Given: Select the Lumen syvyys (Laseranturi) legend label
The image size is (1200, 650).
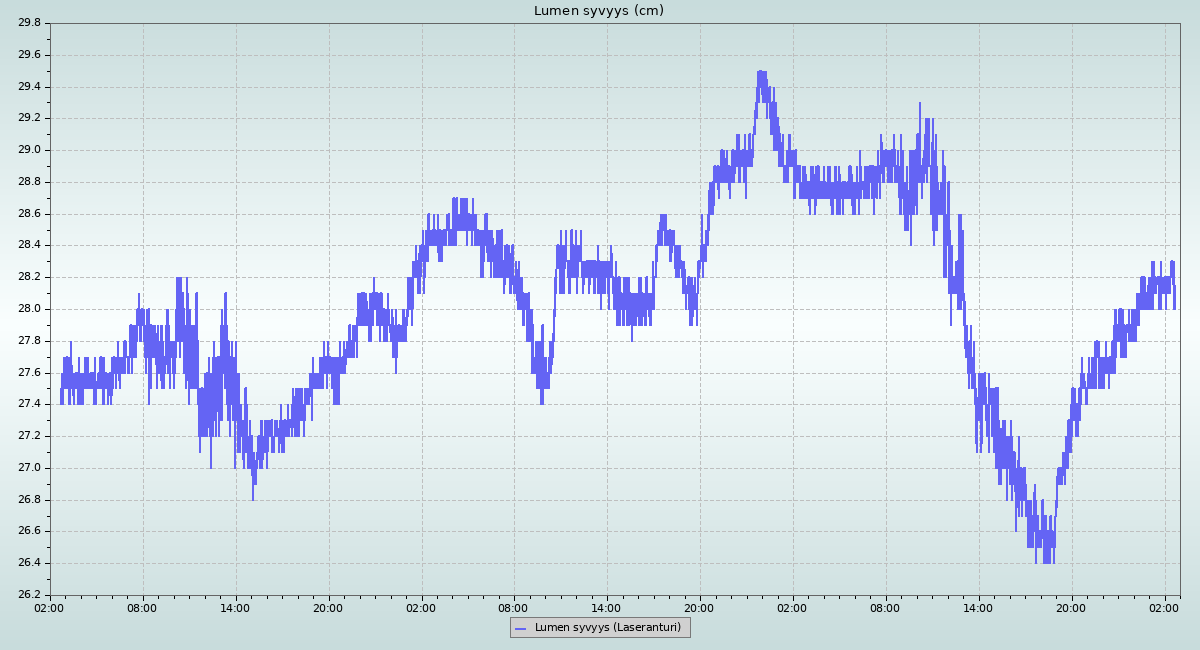Looking at the screenshot, I should pyautogui.click(x=607, y=628).
